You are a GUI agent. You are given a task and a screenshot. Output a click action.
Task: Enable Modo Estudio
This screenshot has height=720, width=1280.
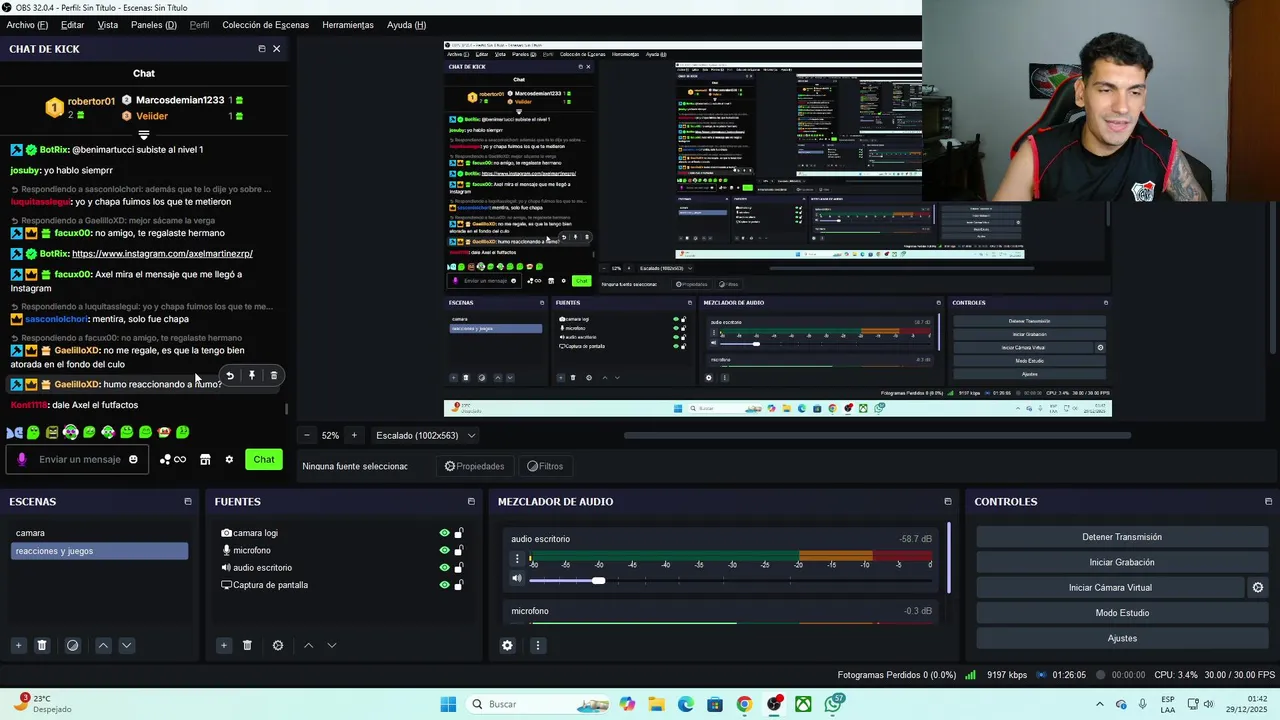pyautogui.click(x=1122, y=613)
